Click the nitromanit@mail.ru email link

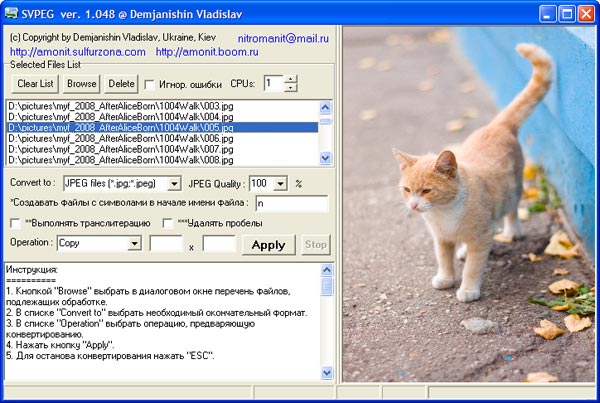[x=283, y=39]
